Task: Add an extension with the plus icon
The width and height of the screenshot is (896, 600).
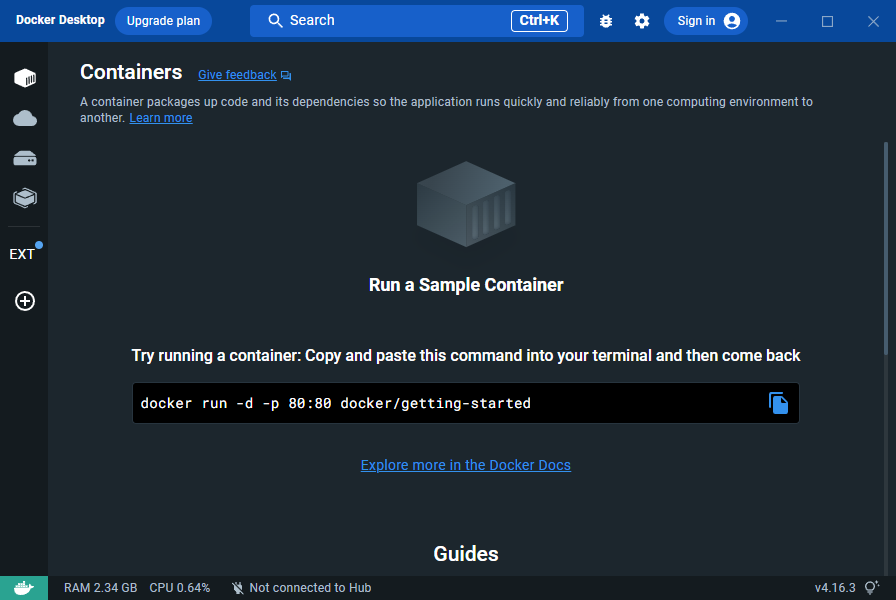Action: [25, 301]
